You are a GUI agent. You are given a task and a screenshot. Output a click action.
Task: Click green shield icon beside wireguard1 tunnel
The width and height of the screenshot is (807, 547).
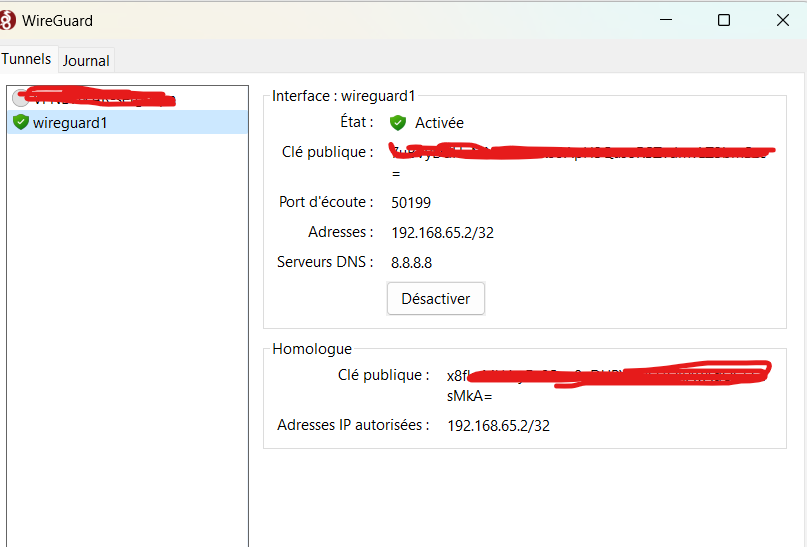click(21, 122)
